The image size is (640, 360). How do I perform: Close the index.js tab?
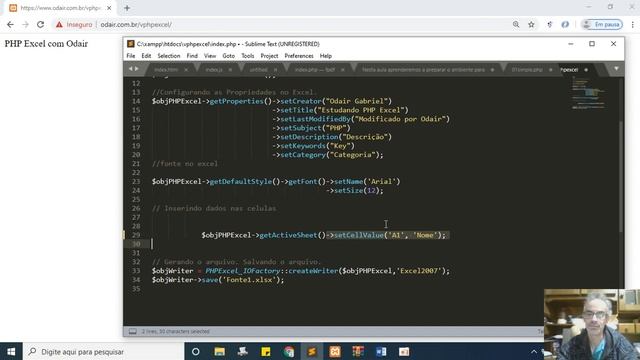(230, 70)
